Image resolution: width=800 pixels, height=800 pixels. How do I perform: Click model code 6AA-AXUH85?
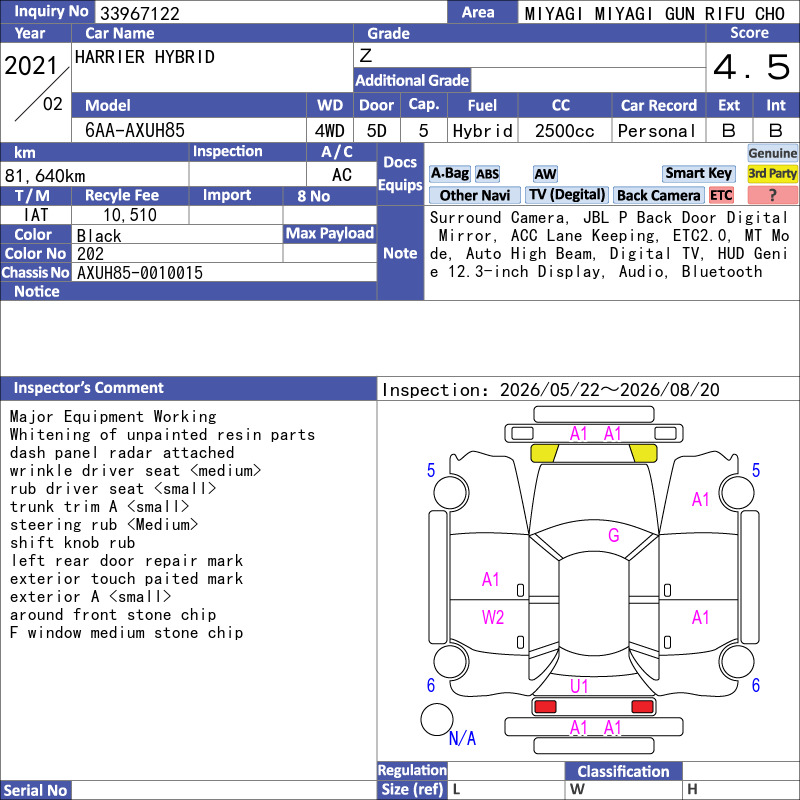135,130
